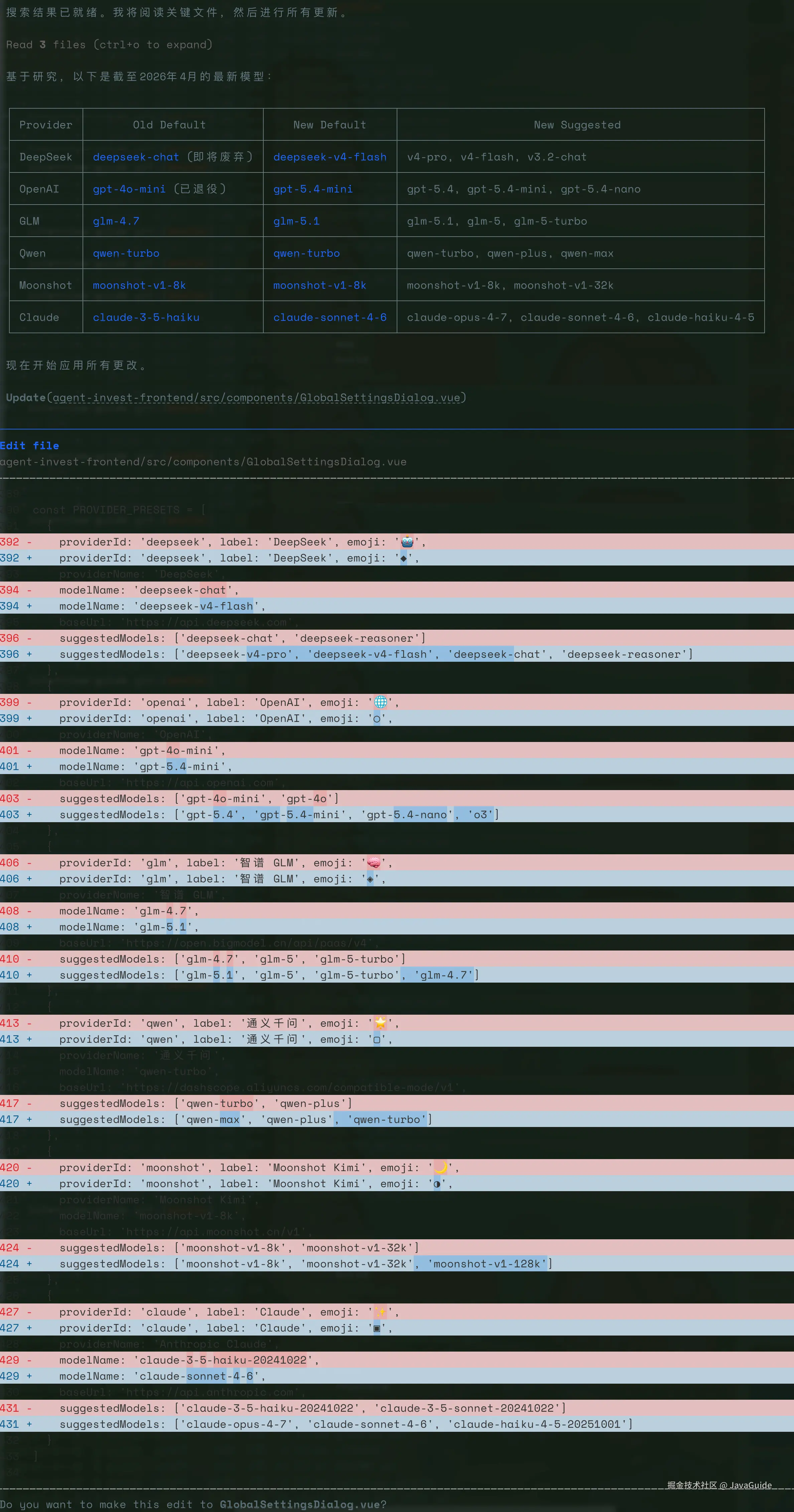This screenshot has width=794, height=1512.
Task: Click the robot emoji on removed line 392
Action: tap(407, 542)
